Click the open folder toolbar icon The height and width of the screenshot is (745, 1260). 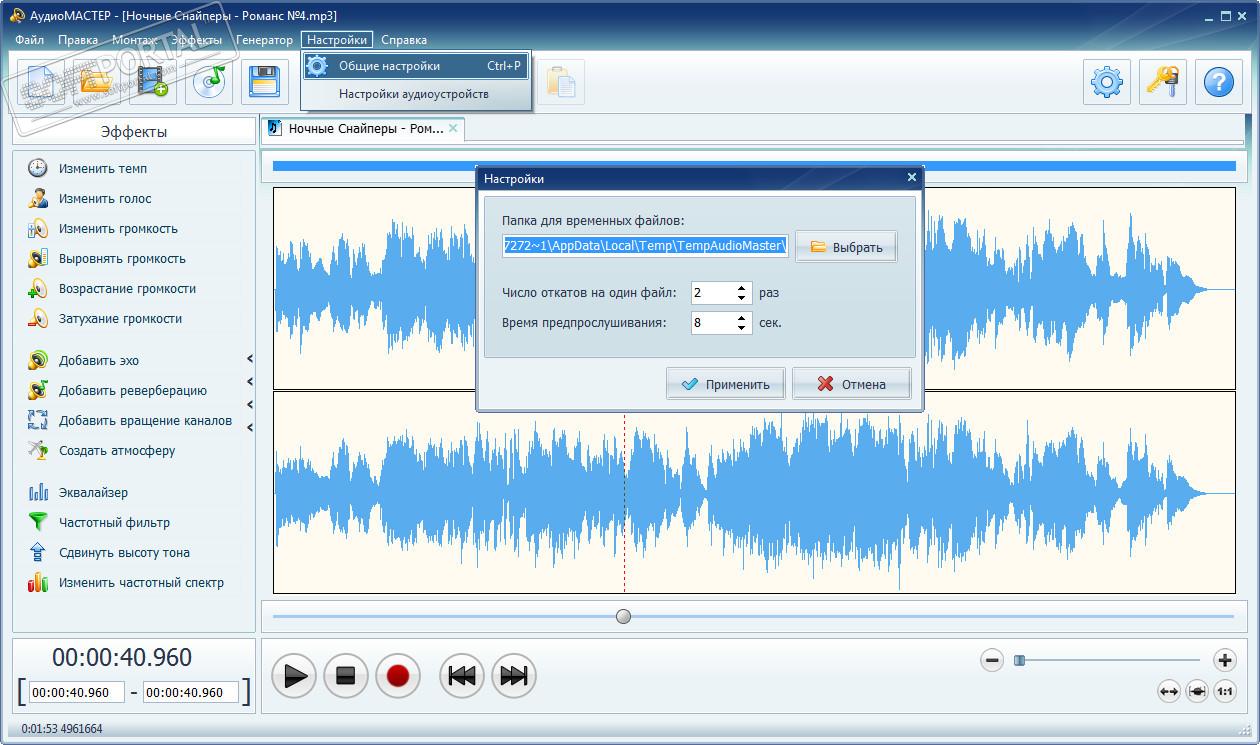(97, 82)
